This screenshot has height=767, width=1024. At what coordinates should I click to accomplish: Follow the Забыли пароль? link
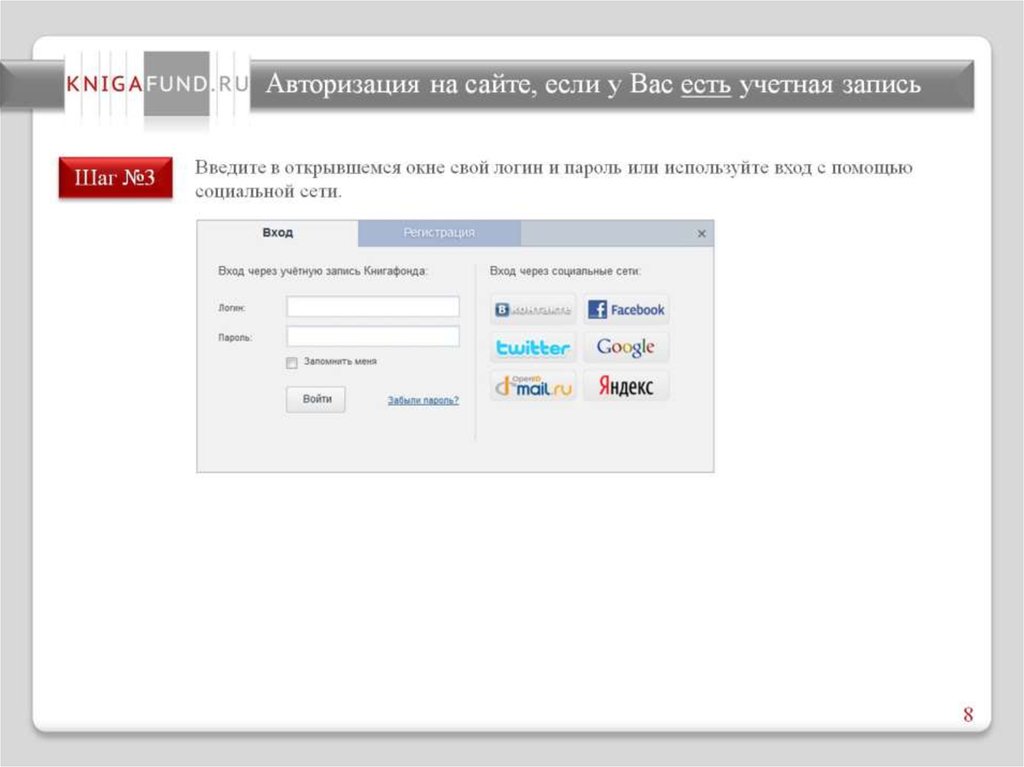coord(423,400)
